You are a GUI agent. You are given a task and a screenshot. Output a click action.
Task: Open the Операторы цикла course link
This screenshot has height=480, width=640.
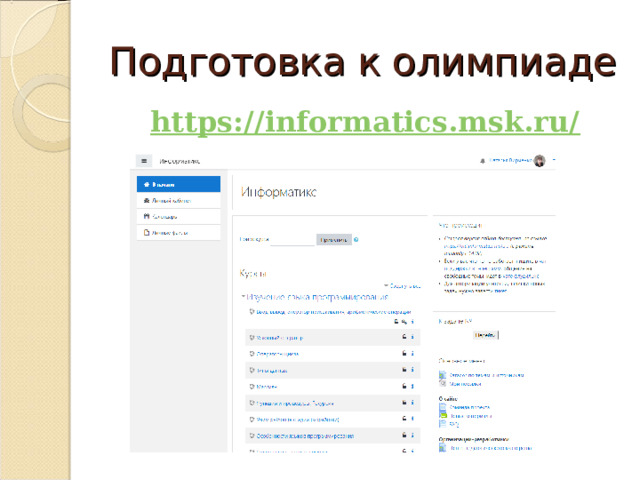(278, 354)
